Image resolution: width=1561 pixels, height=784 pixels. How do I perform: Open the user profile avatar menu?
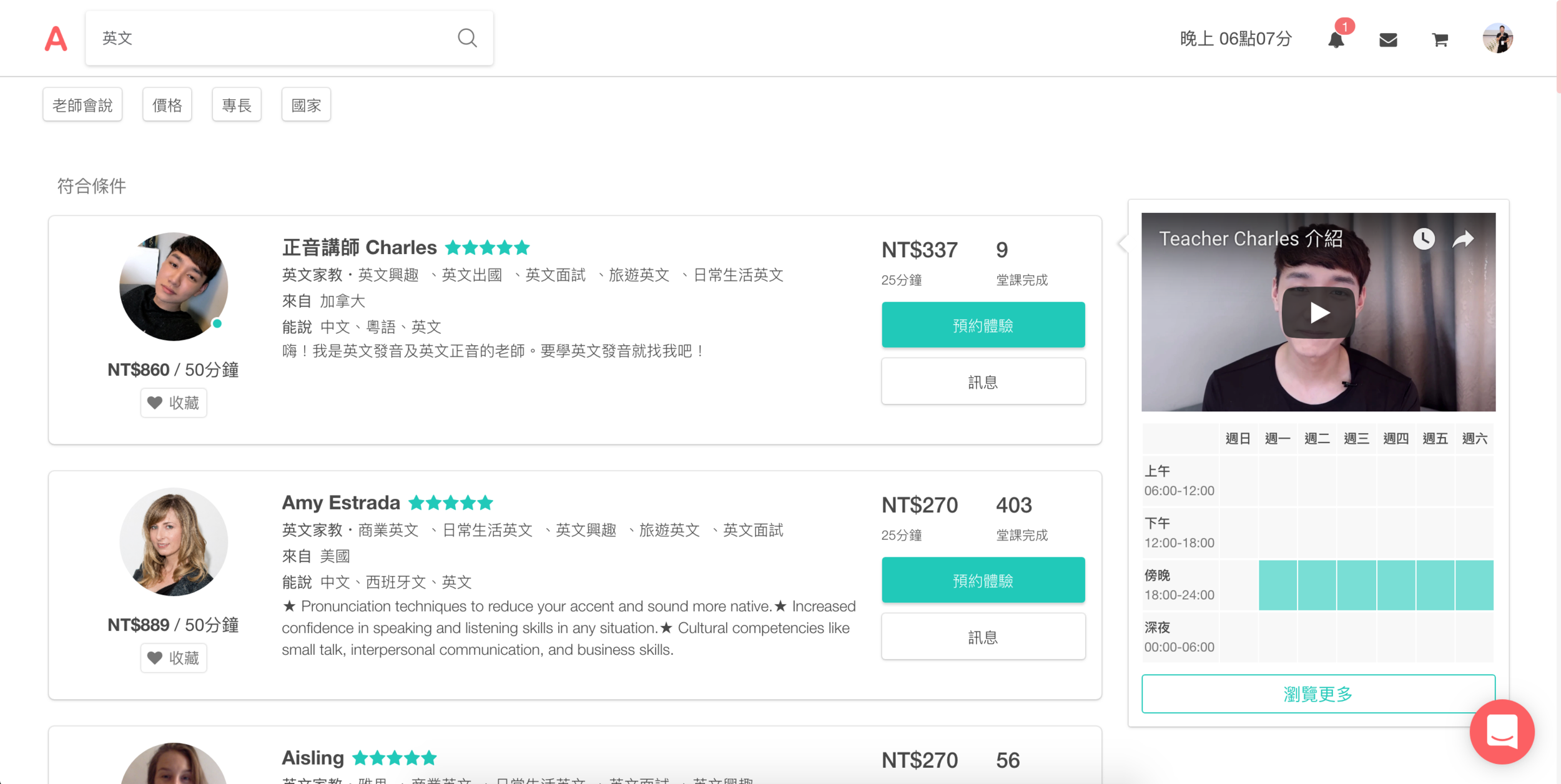[1497, 39]
